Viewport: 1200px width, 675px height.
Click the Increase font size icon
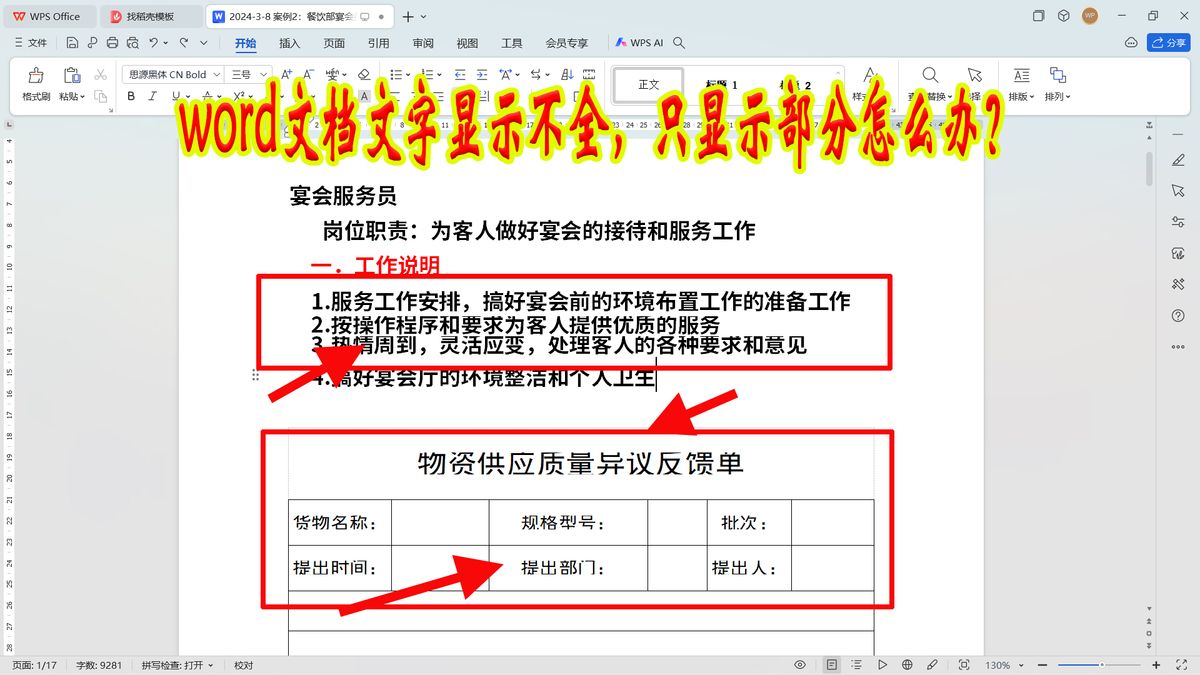tap(287, 74)
